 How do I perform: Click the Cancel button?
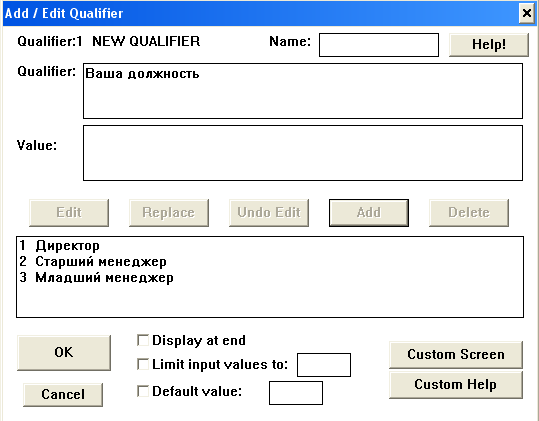coord(63,395)
